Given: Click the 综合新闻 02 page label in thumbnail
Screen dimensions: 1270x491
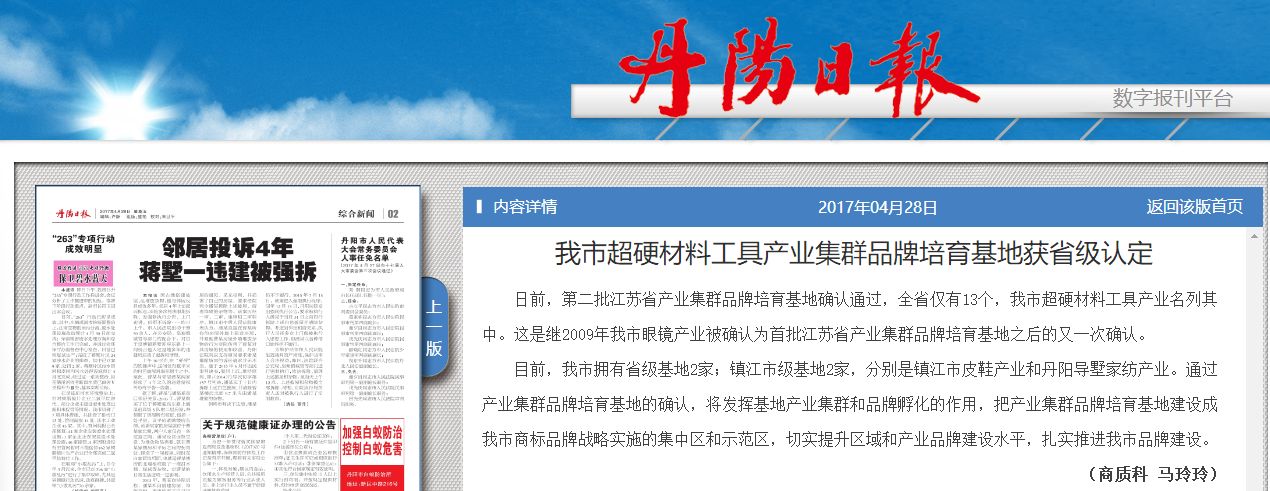Looking at the screenshot, I should [x=368, y=213].
